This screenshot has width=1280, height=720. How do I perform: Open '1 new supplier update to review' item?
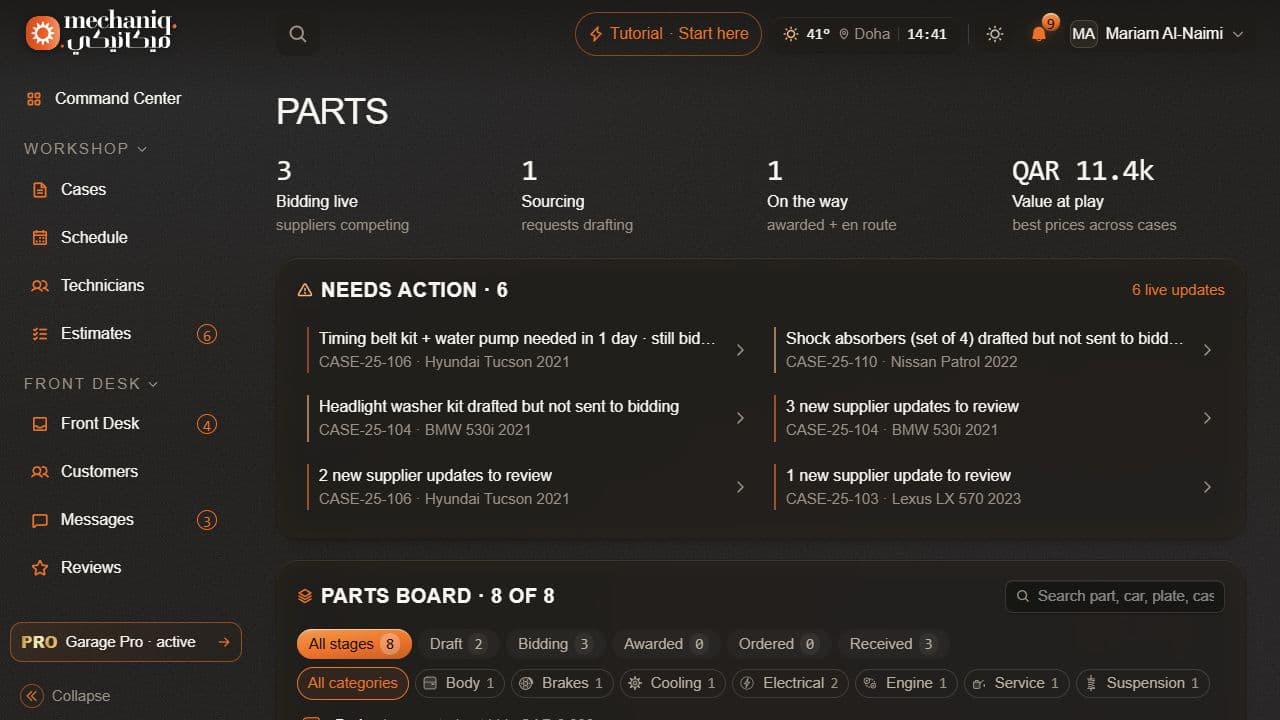tap(996, 487)
